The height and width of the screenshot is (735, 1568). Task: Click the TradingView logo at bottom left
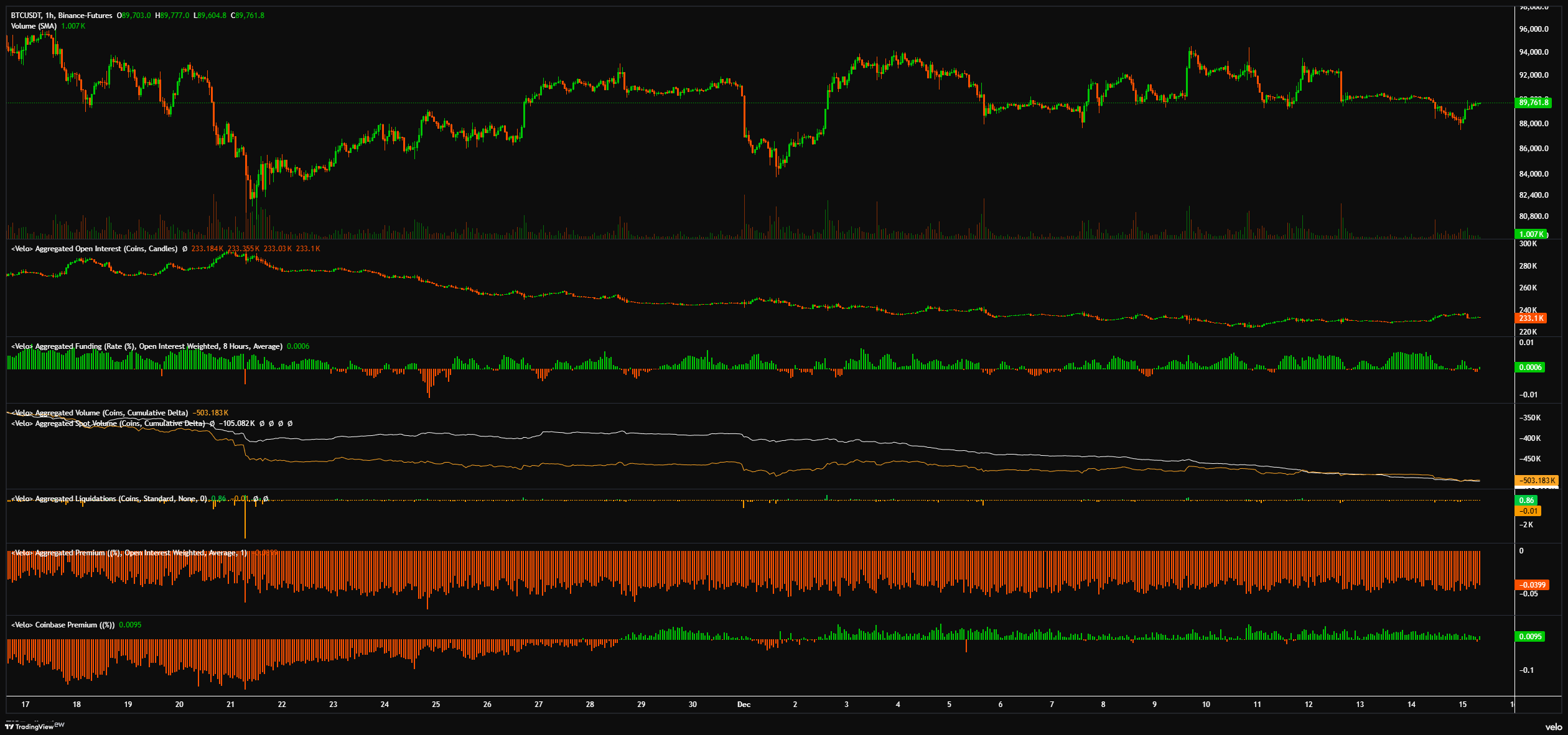(29, 726)
